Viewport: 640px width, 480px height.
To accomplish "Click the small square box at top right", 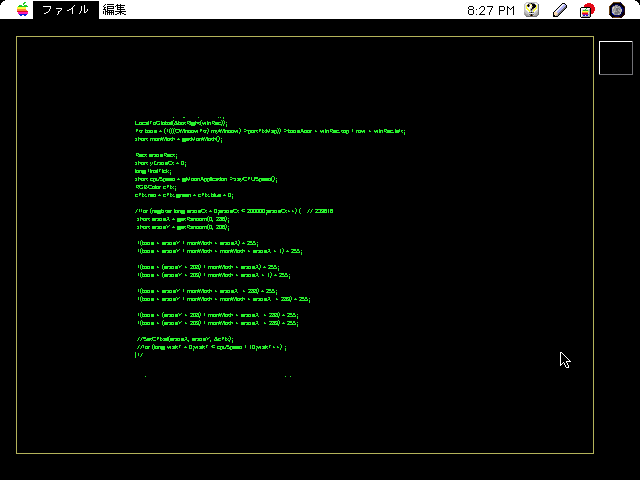I will point(614,57).
